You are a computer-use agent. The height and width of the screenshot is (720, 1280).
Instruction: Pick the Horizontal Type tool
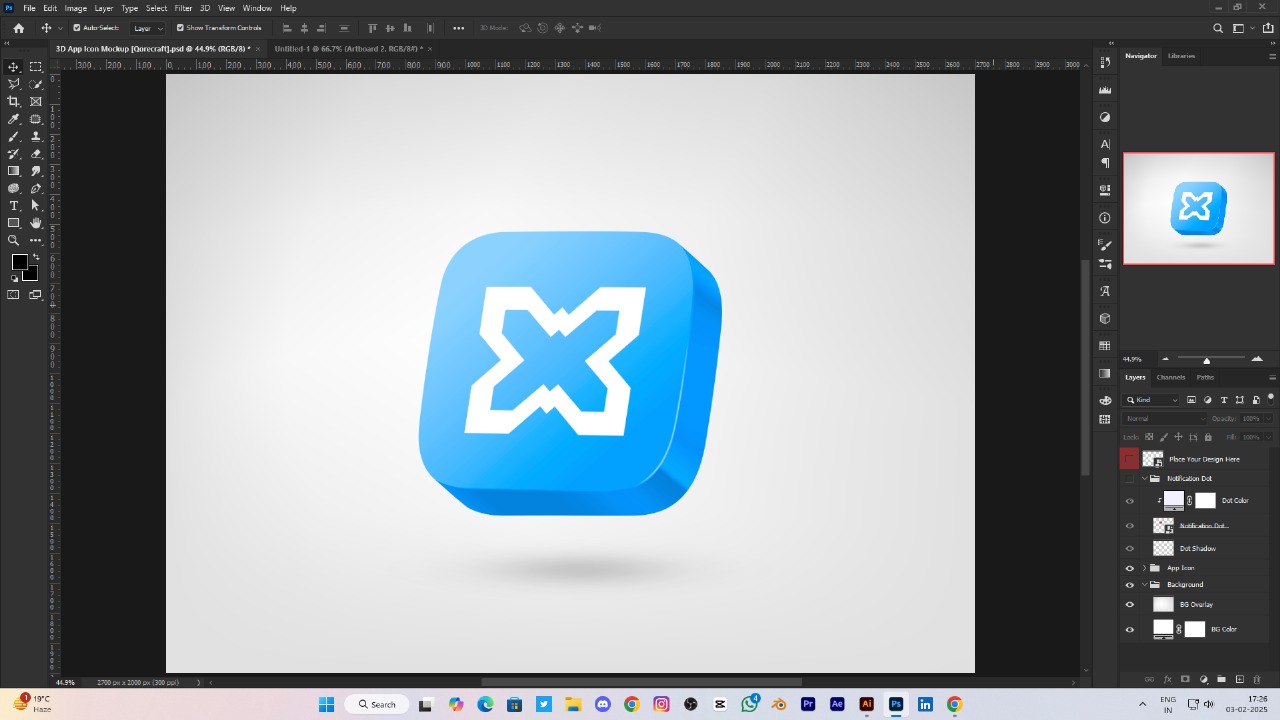[14, 205]
